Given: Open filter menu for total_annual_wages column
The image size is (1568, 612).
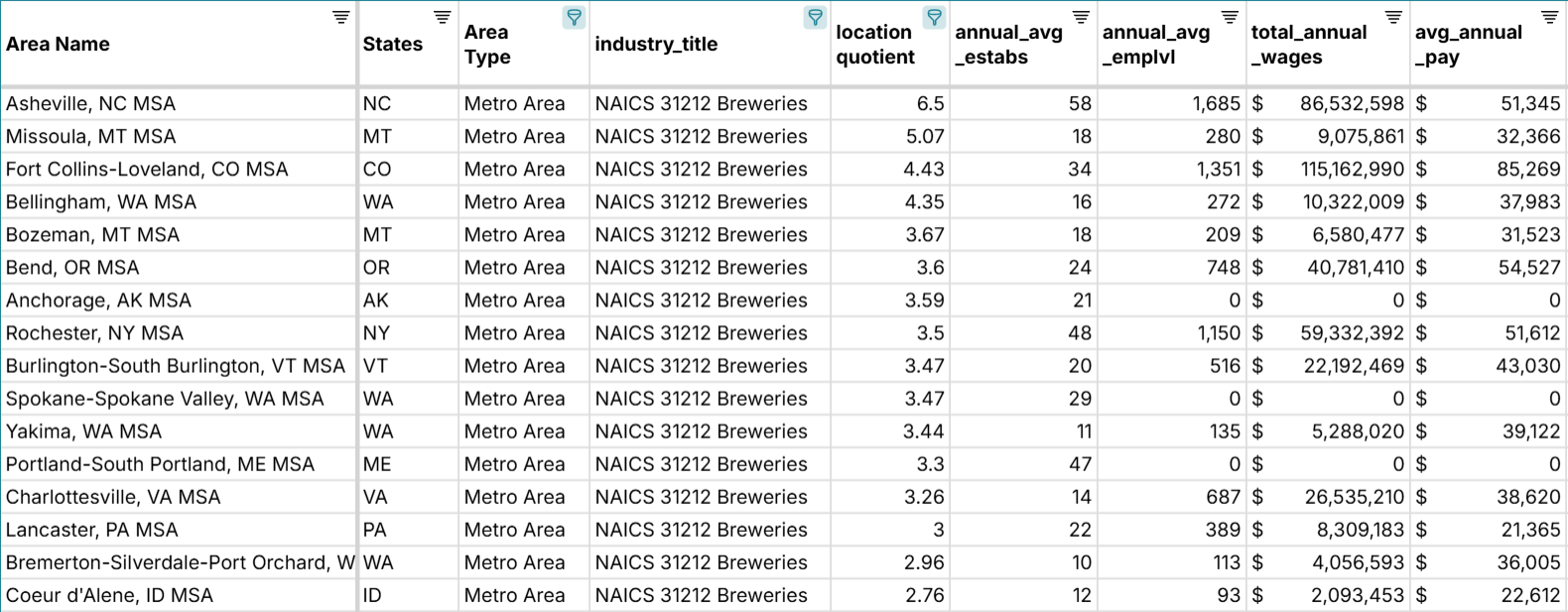Looking at the screenshot, I should (x=1393, y=17).
